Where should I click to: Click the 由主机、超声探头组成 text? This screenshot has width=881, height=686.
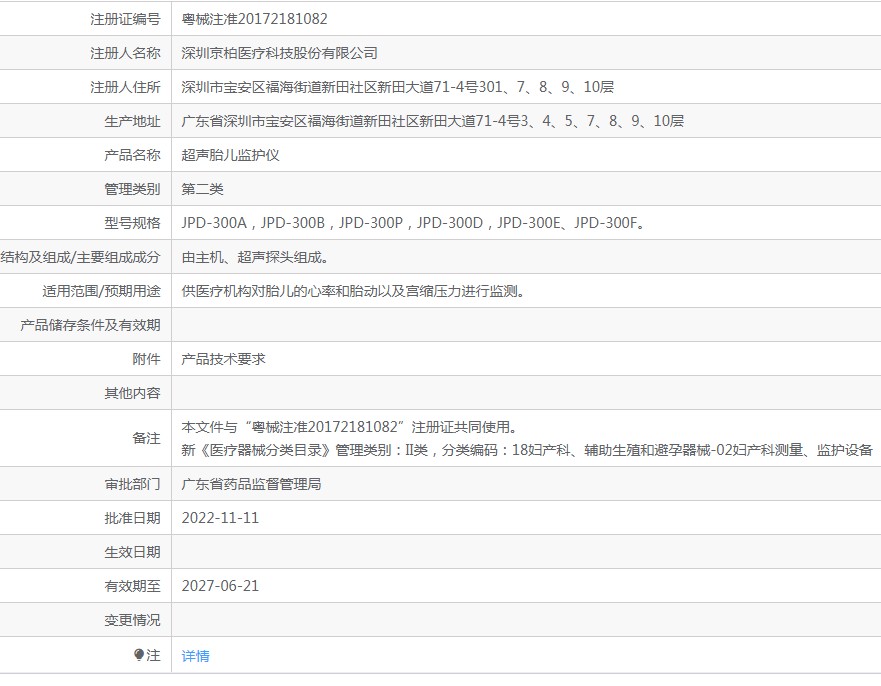point(255,257)
